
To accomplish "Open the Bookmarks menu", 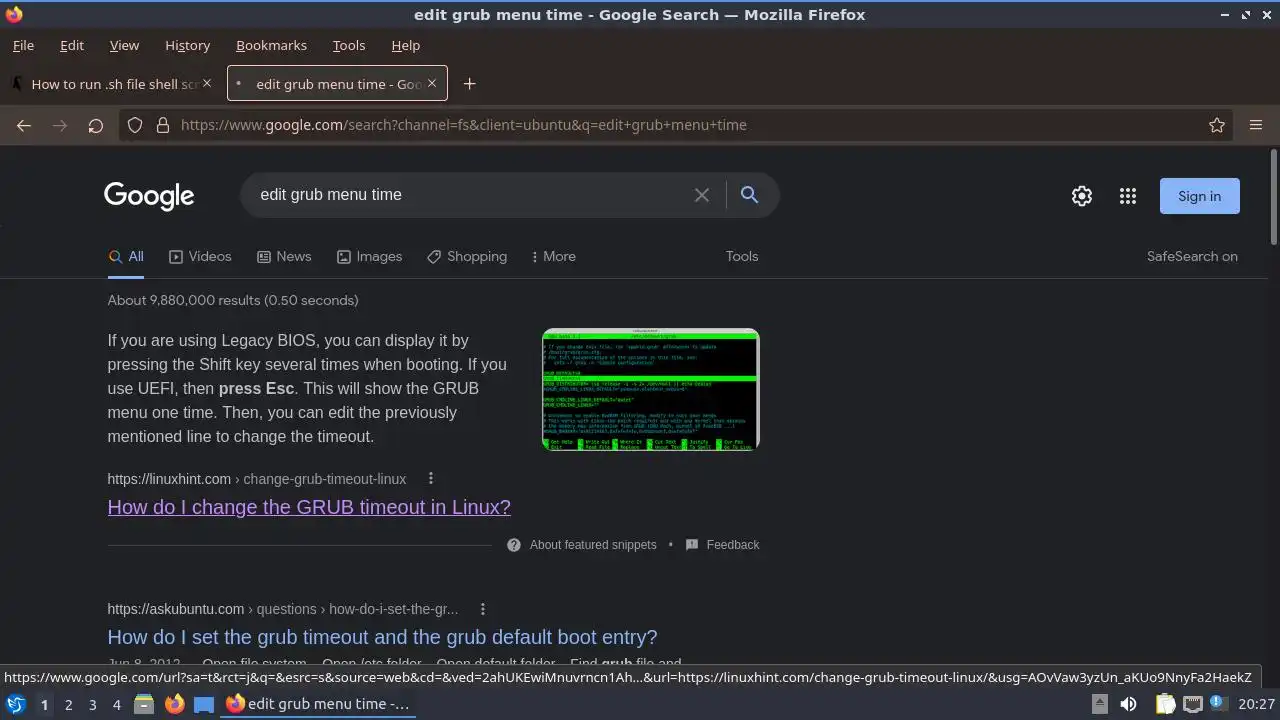I will point(271,45).
